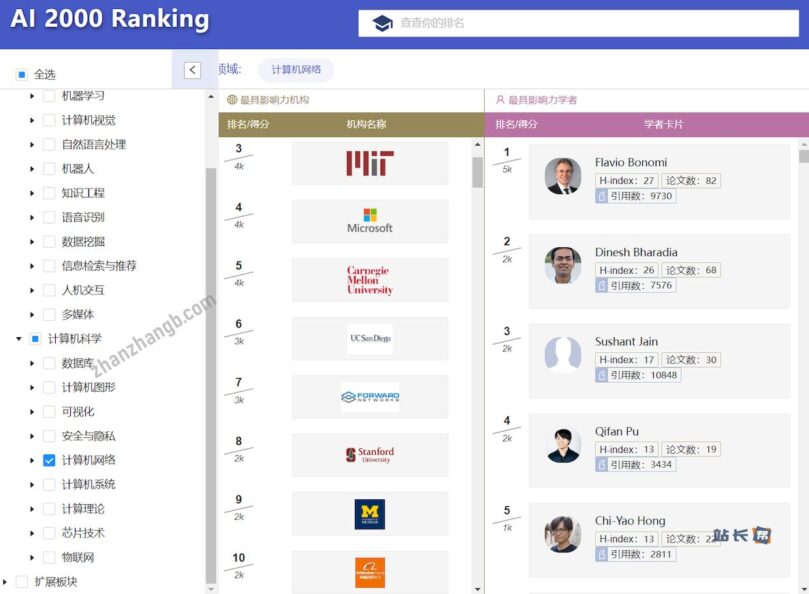Viewport: 809px width, 594px height.
Task: Click the 计算机网络 field tag
Action: pyautogui.click(x=296, y=70)
